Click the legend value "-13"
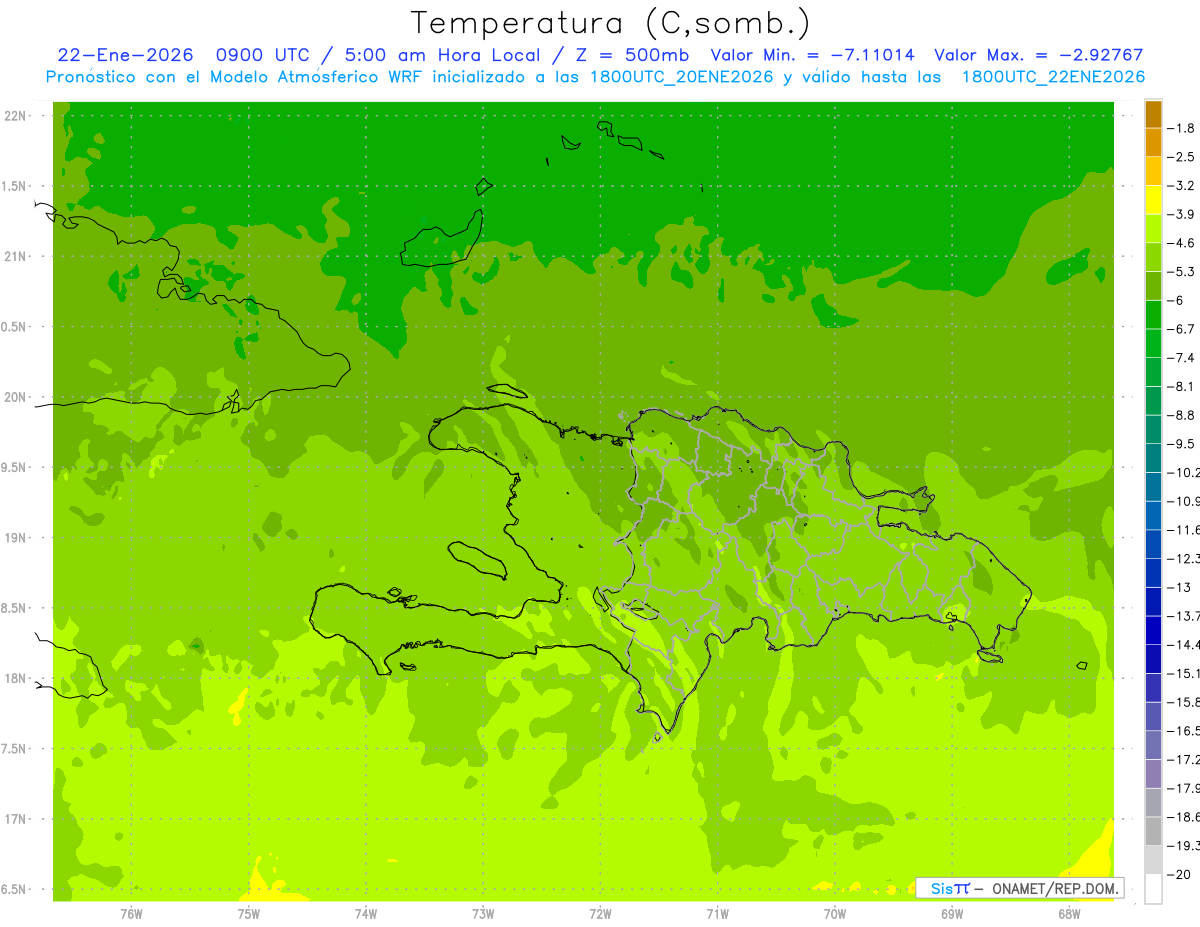This screenshot has height=927, width=1200. point(1179,587)
